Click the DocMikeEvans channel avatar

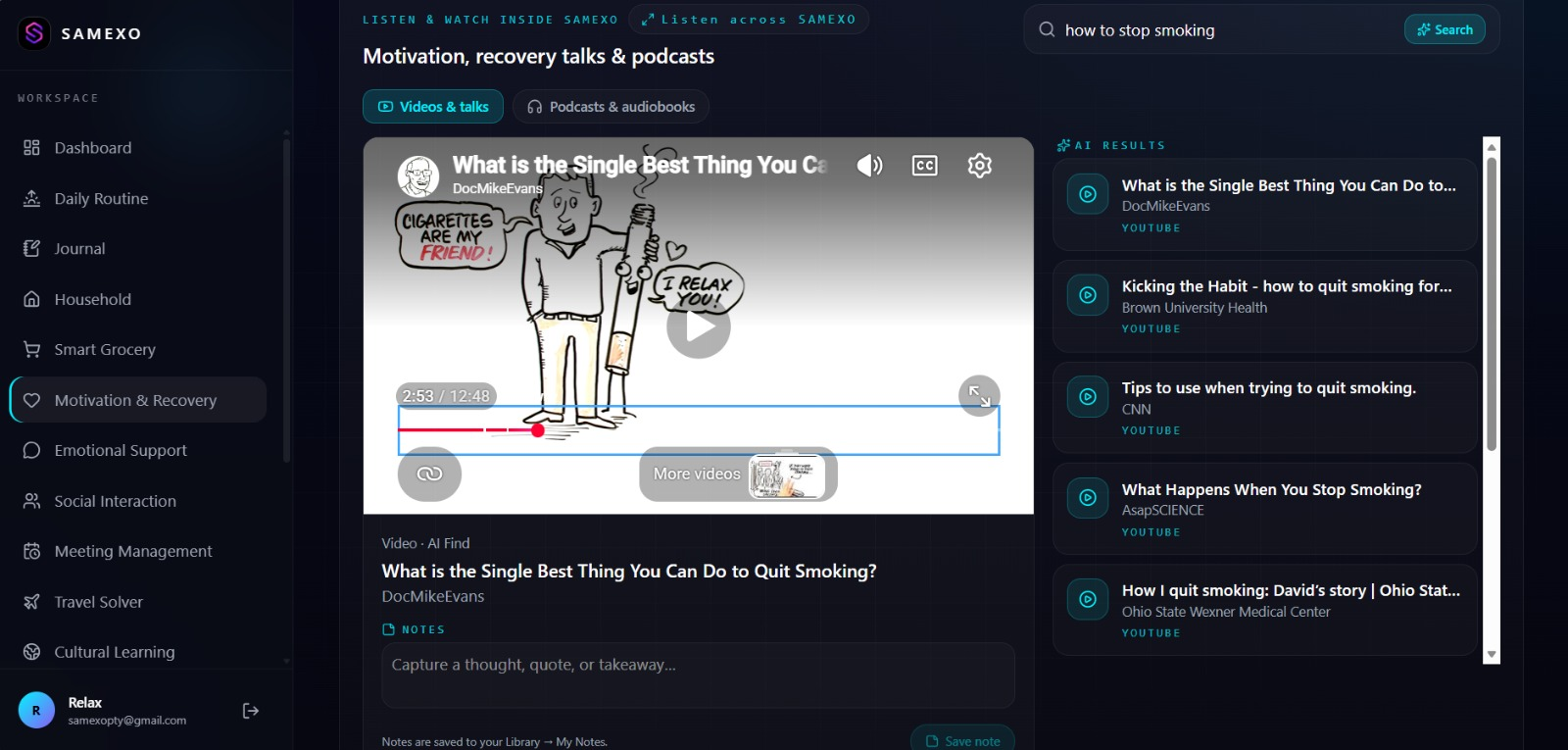coord(418,175)
